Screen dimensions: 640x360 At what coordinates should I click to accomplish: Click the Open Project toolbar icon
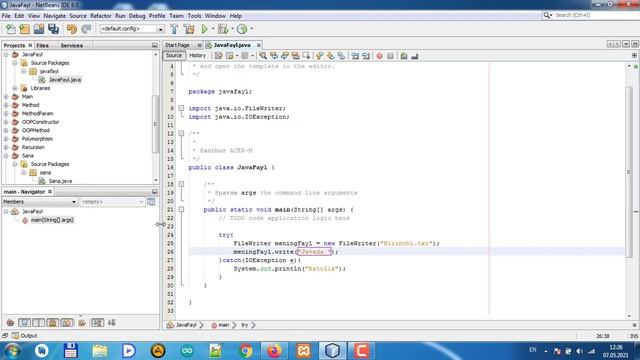coord(39,29)
